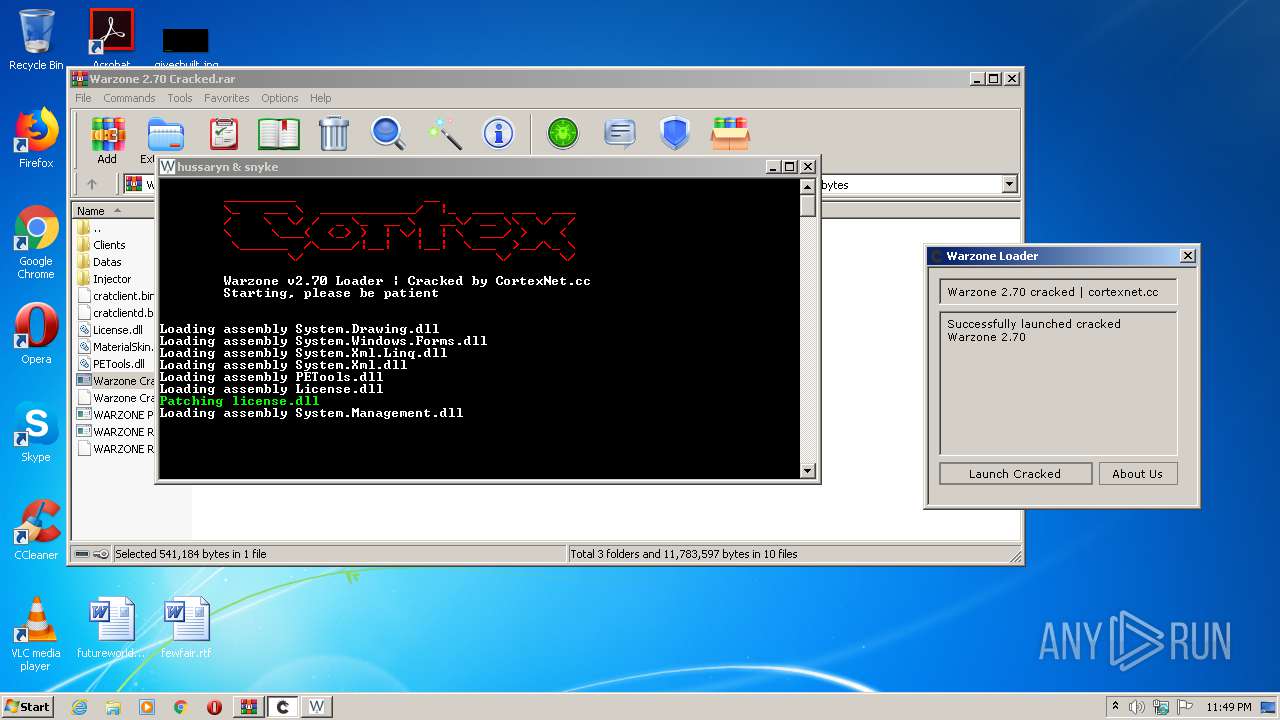1280x720 pixels.
Task: Open the Acrobat desktop shortcut
Action: [x=111, y=40]
